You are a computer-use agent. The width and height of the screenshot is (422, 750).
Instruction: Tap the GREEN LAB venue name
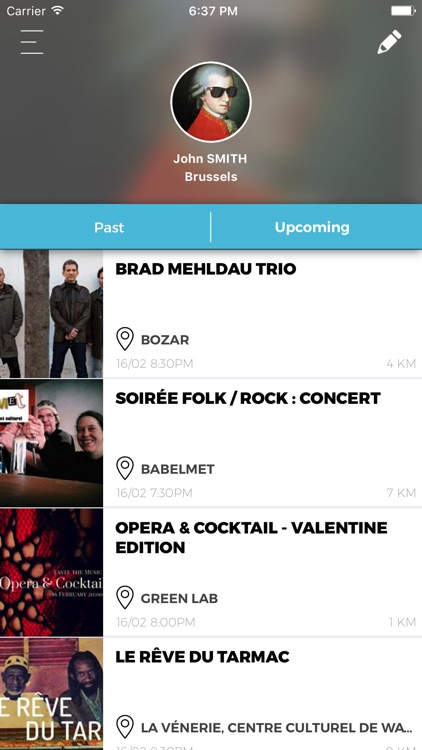[179, 598]
